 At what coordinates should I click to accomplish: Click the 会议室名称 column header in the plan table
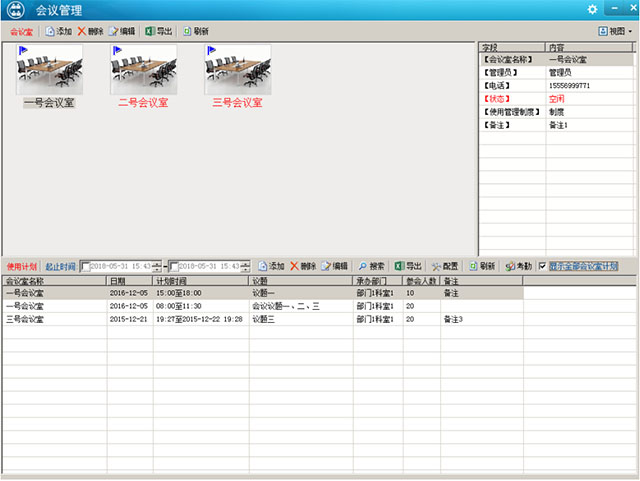pos(53,282)
